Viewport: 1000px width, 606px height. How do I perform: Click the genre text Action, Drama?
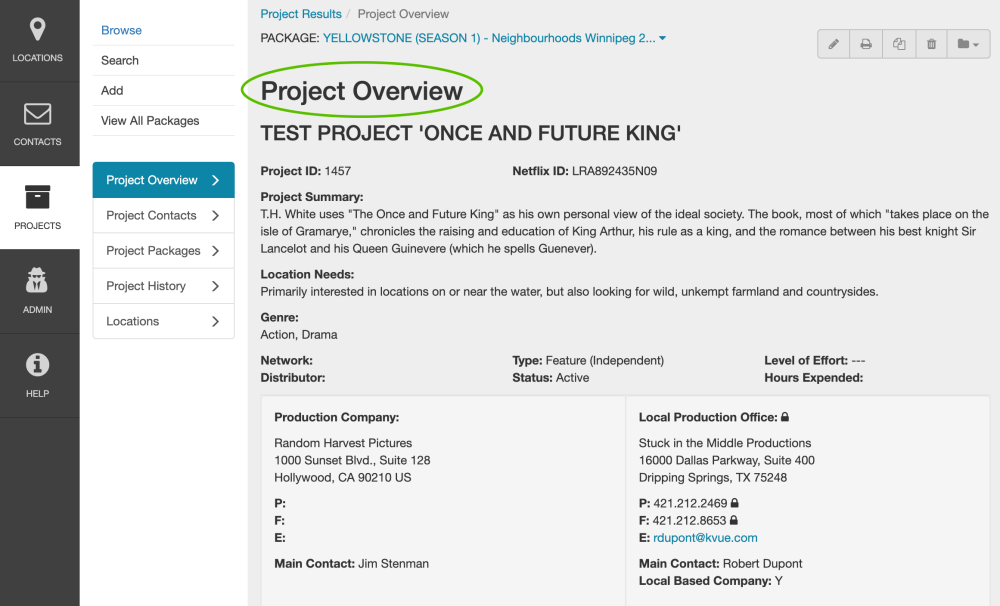point(298,334)
